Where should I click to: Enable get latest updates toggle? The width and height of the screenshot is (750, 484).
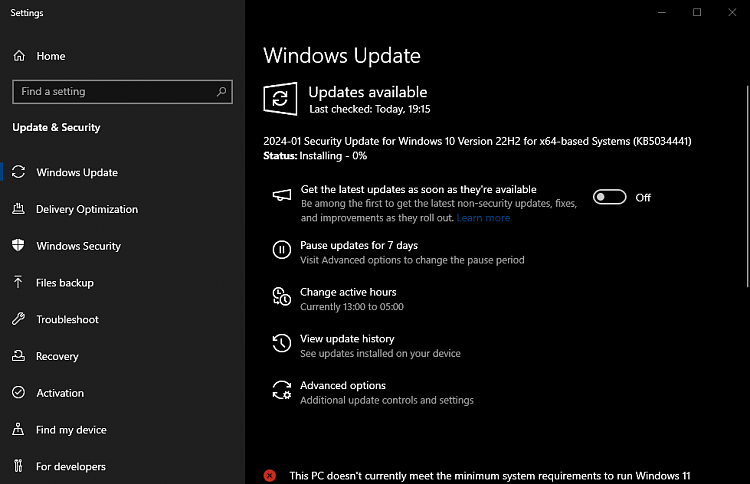(609, 197)
